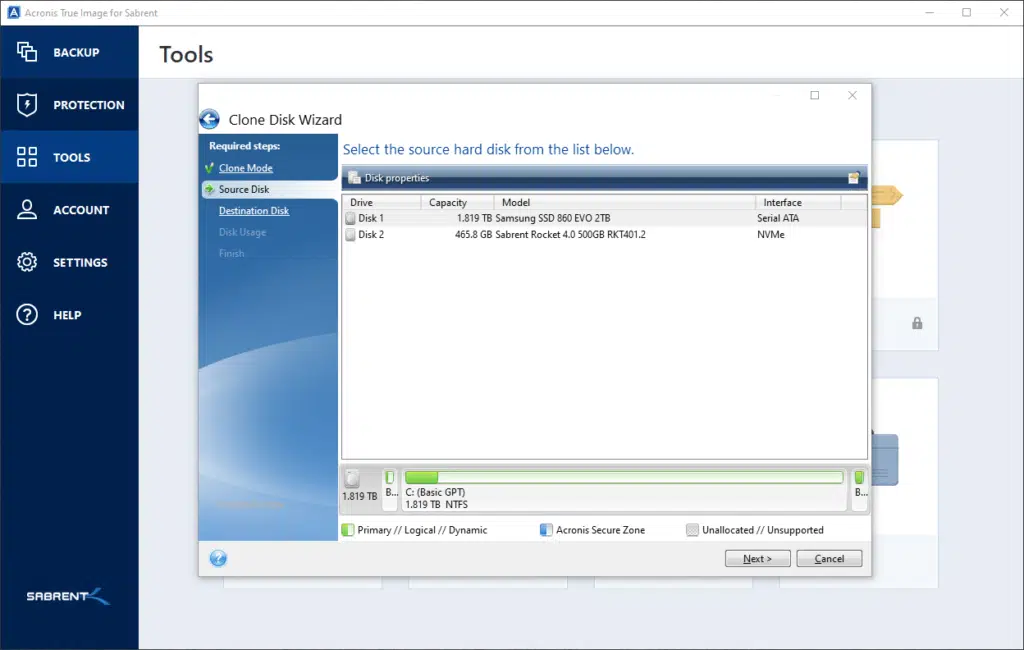Viewport: 1024px width, 650px height.
Task: Open the Settings gear icon
Action: (x=27, y=262)
